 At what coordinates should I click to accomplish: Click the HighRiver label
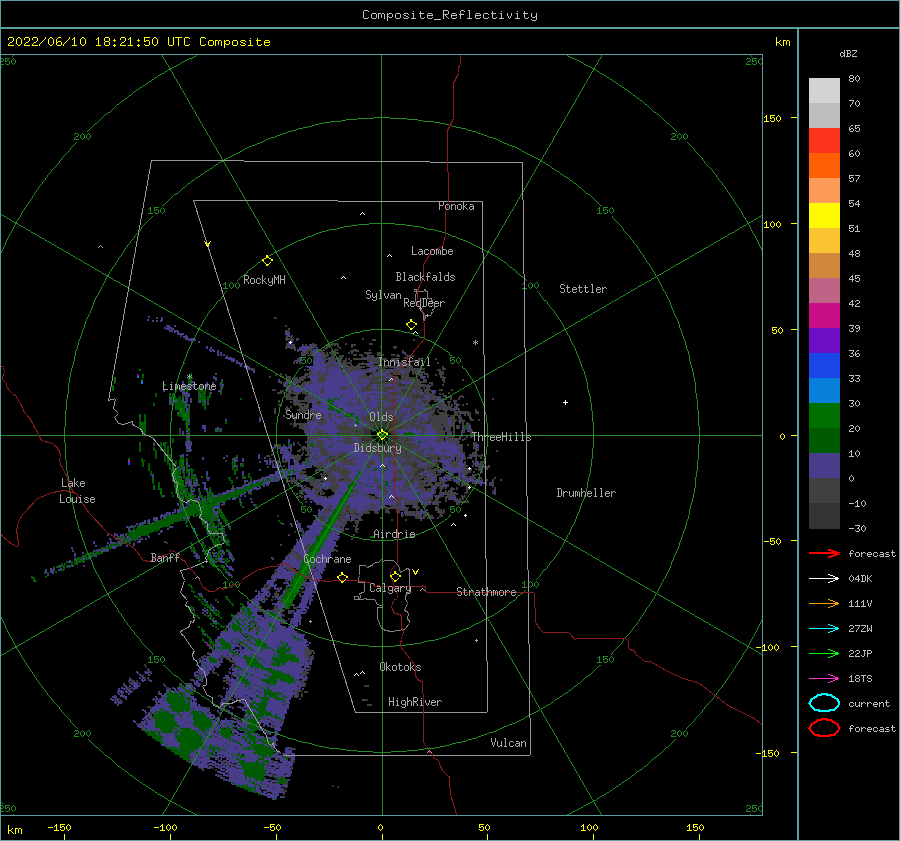(x=415, y=702)
